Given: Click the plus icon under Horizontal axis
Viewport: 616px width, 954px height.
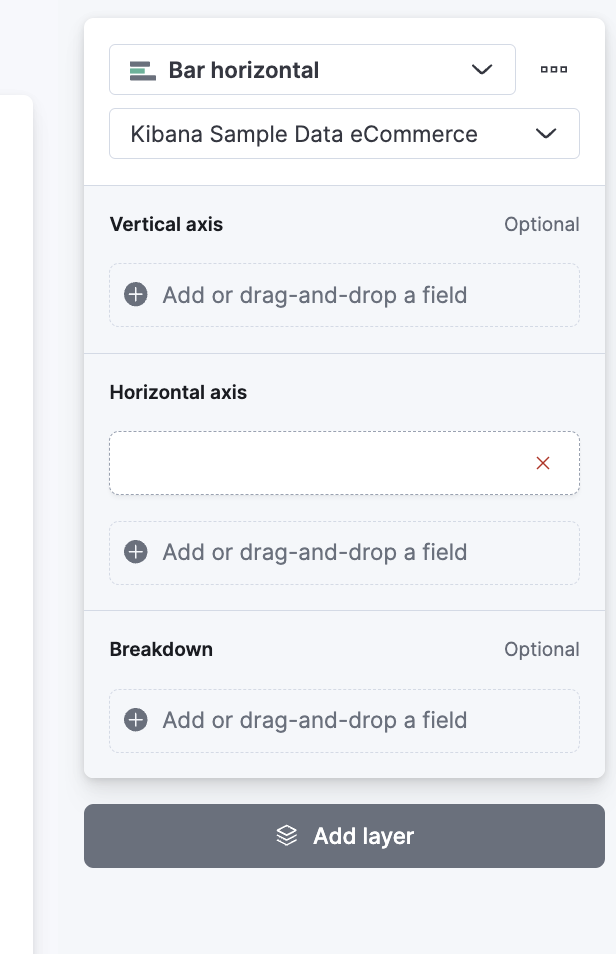Looking at the screenshot, I should [136, 552].
